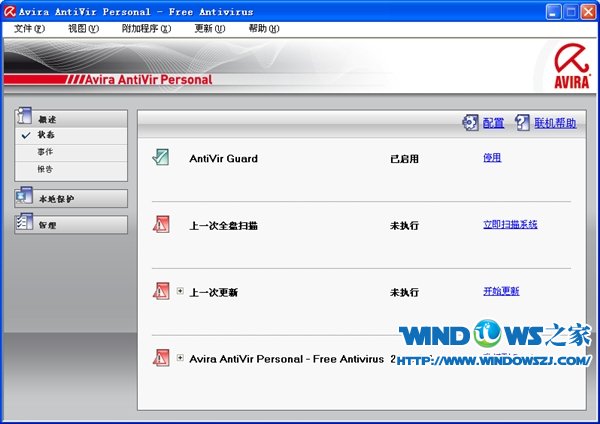The image size is (600, 424).
Task: Click the 配置 gear icon
Action: [470, 122]
